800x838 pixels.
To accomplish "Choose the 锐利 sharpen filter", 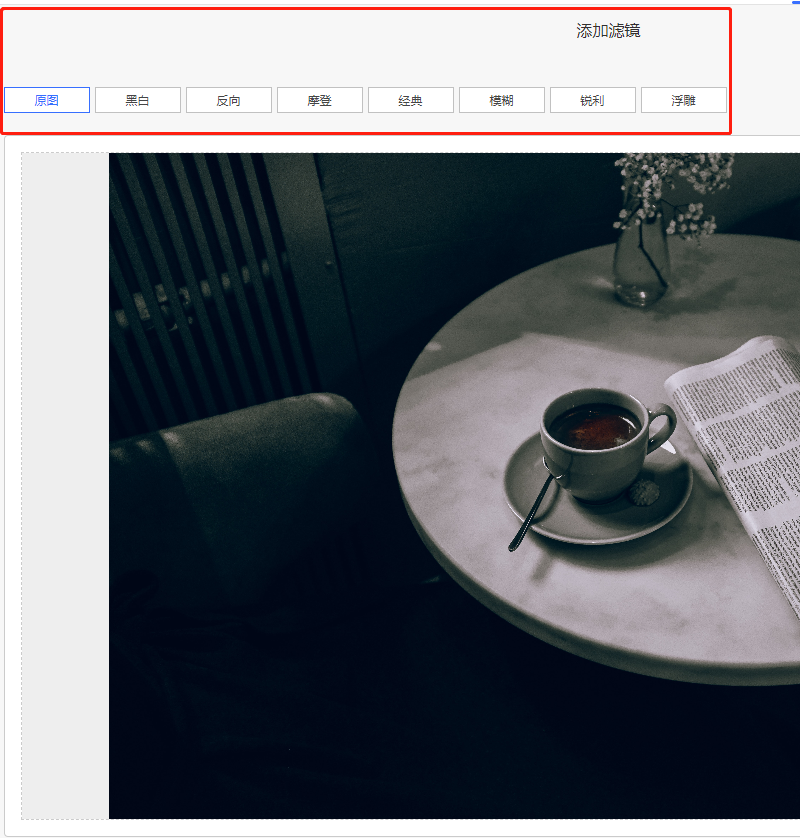I will coord(593,100).
